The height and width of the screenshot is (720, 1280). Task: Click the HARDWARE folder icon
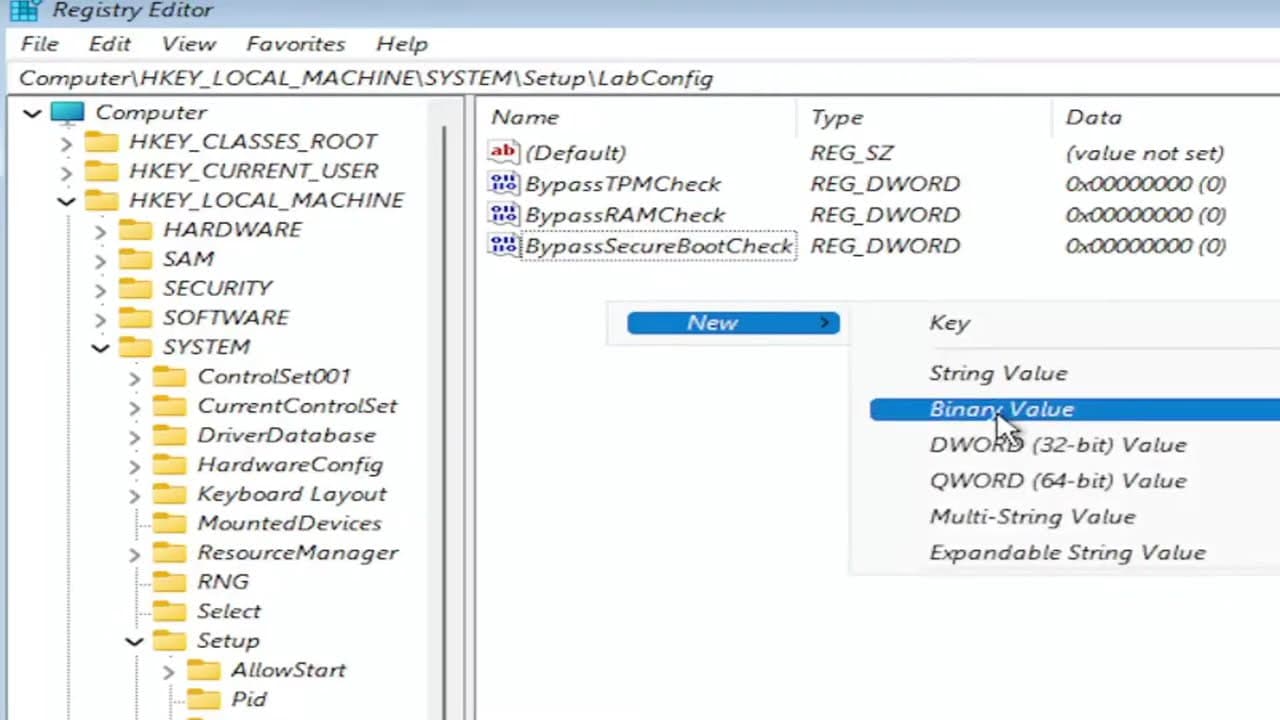(135, 230)
